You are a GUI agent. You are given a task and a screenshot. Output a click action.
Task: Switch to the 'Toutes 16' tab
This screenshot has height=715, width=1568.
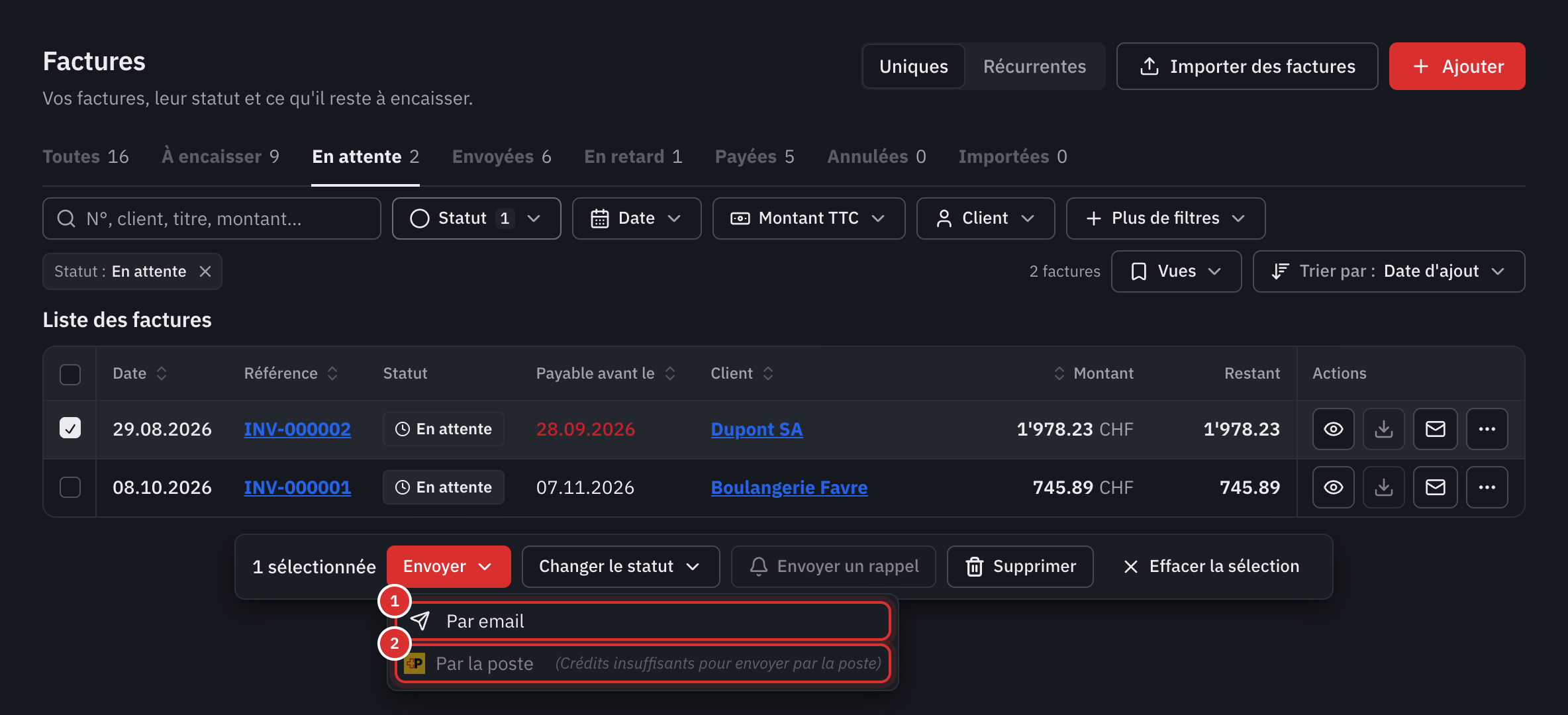[x=85, y=157]
